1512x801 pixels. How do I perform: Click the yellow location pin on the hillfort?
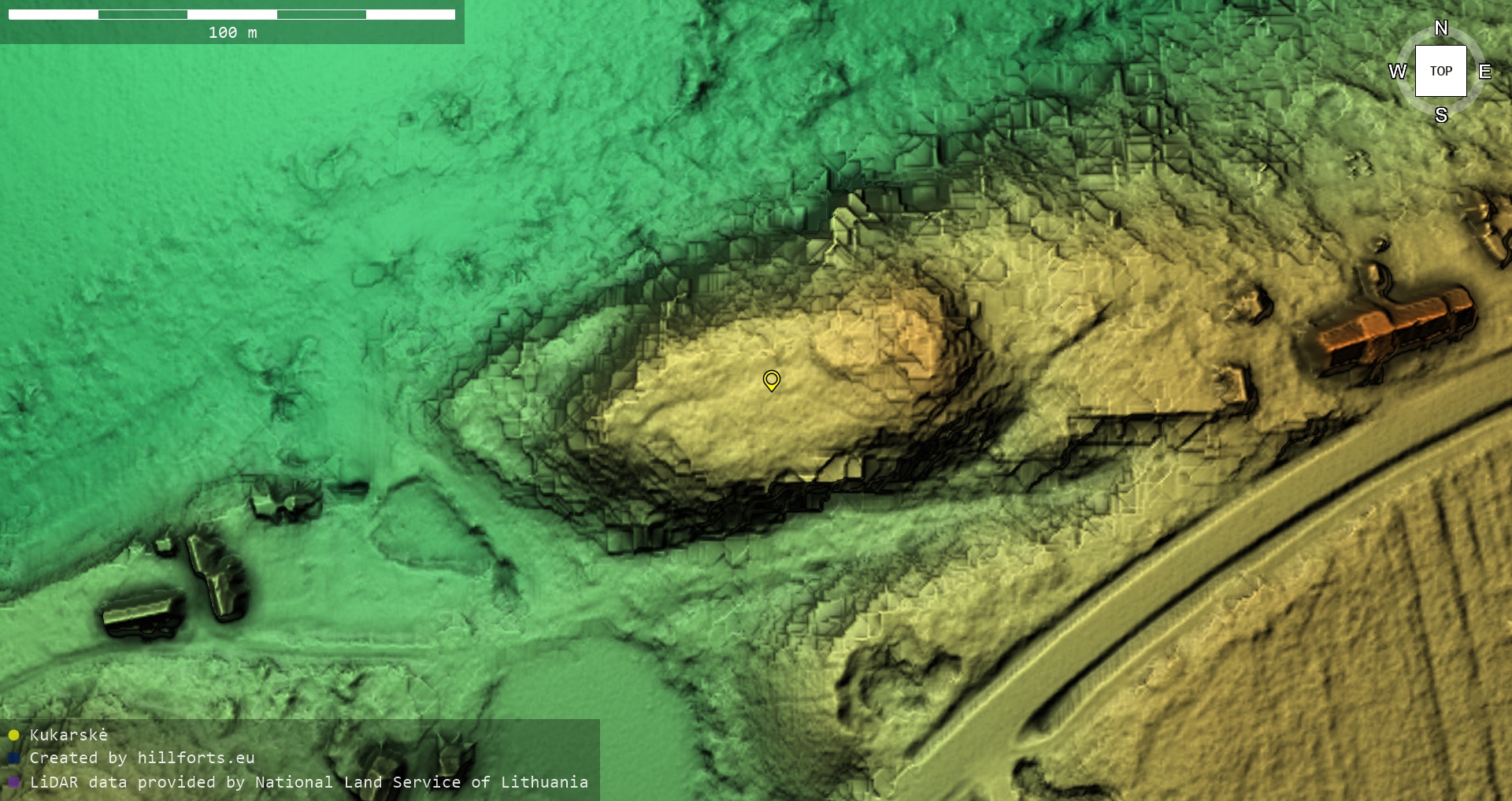(772, 380)
